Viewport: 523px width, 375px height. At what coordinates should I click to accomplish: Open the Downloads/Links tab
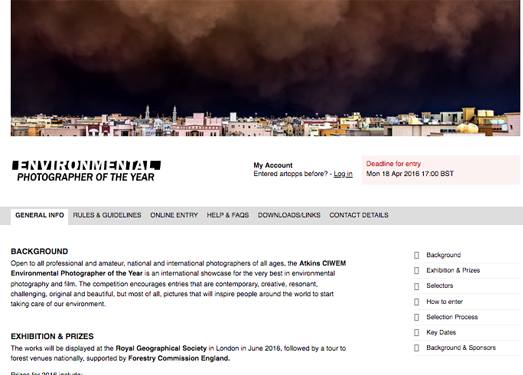tap(289, 216)
